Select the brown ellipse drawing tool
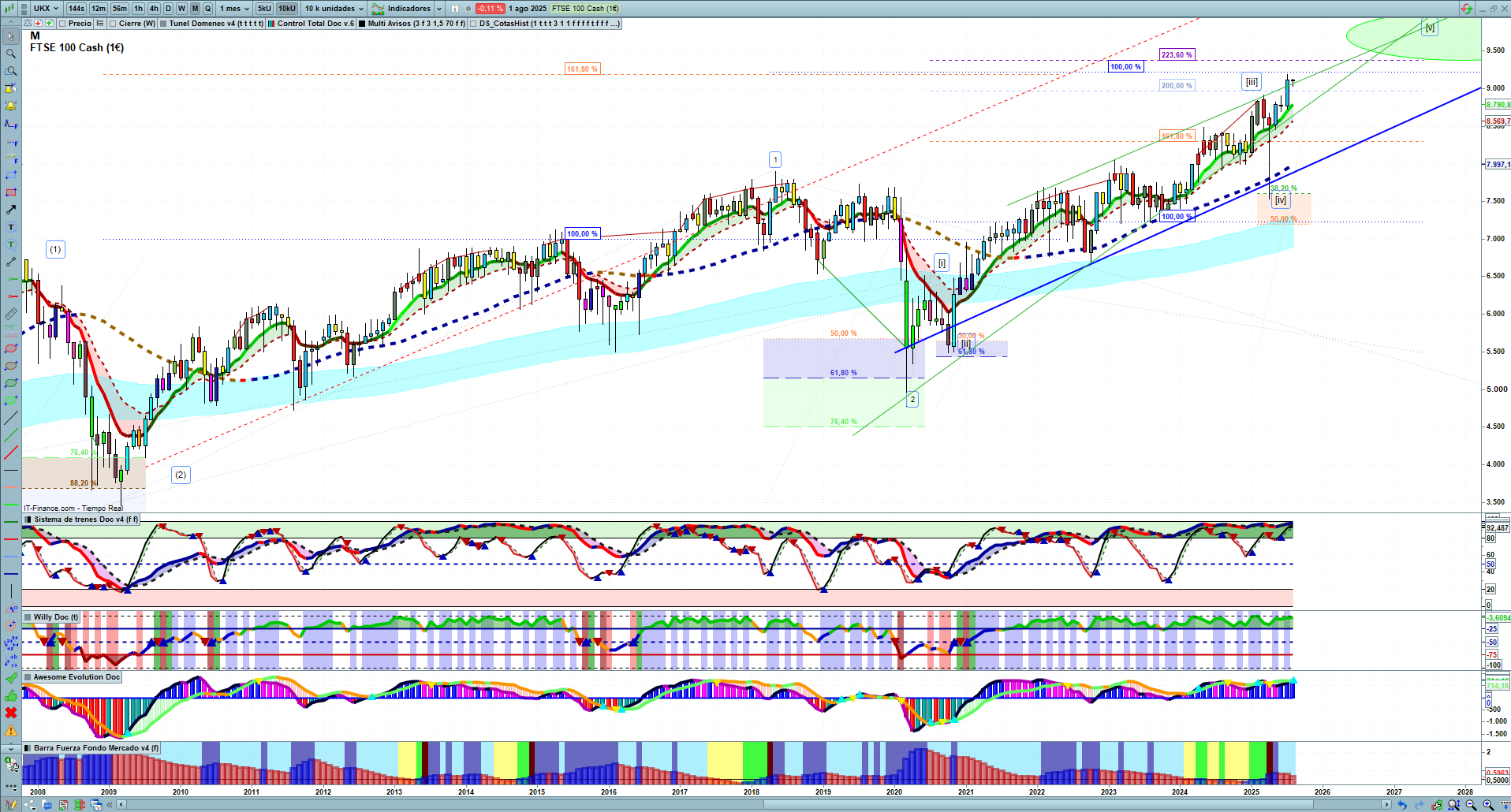Viewport: 1511px width, 812px height. click(x=11, y=366)
